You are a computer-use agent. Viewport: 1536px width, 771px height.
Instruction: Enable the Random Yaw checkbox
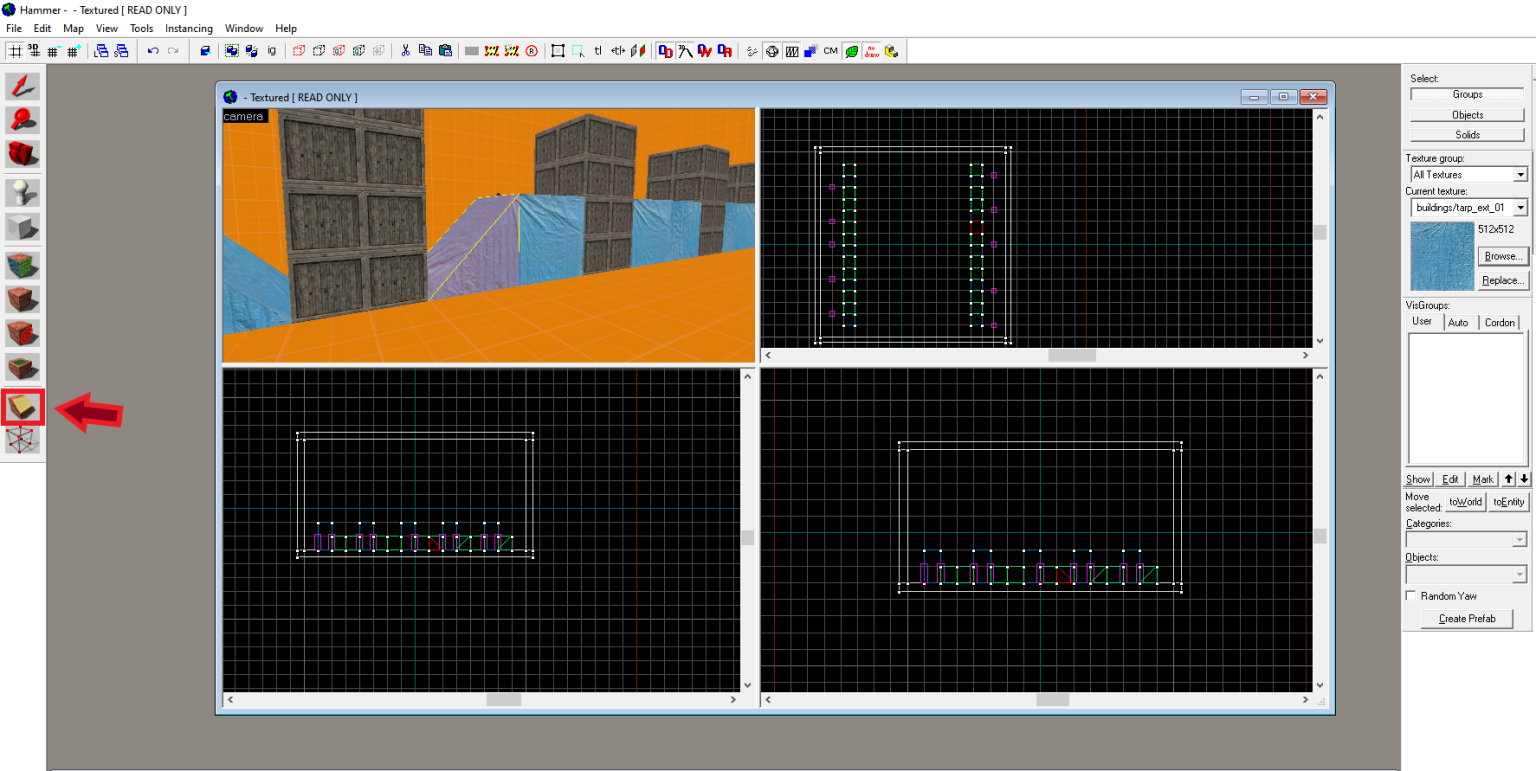pos(1411,595)
